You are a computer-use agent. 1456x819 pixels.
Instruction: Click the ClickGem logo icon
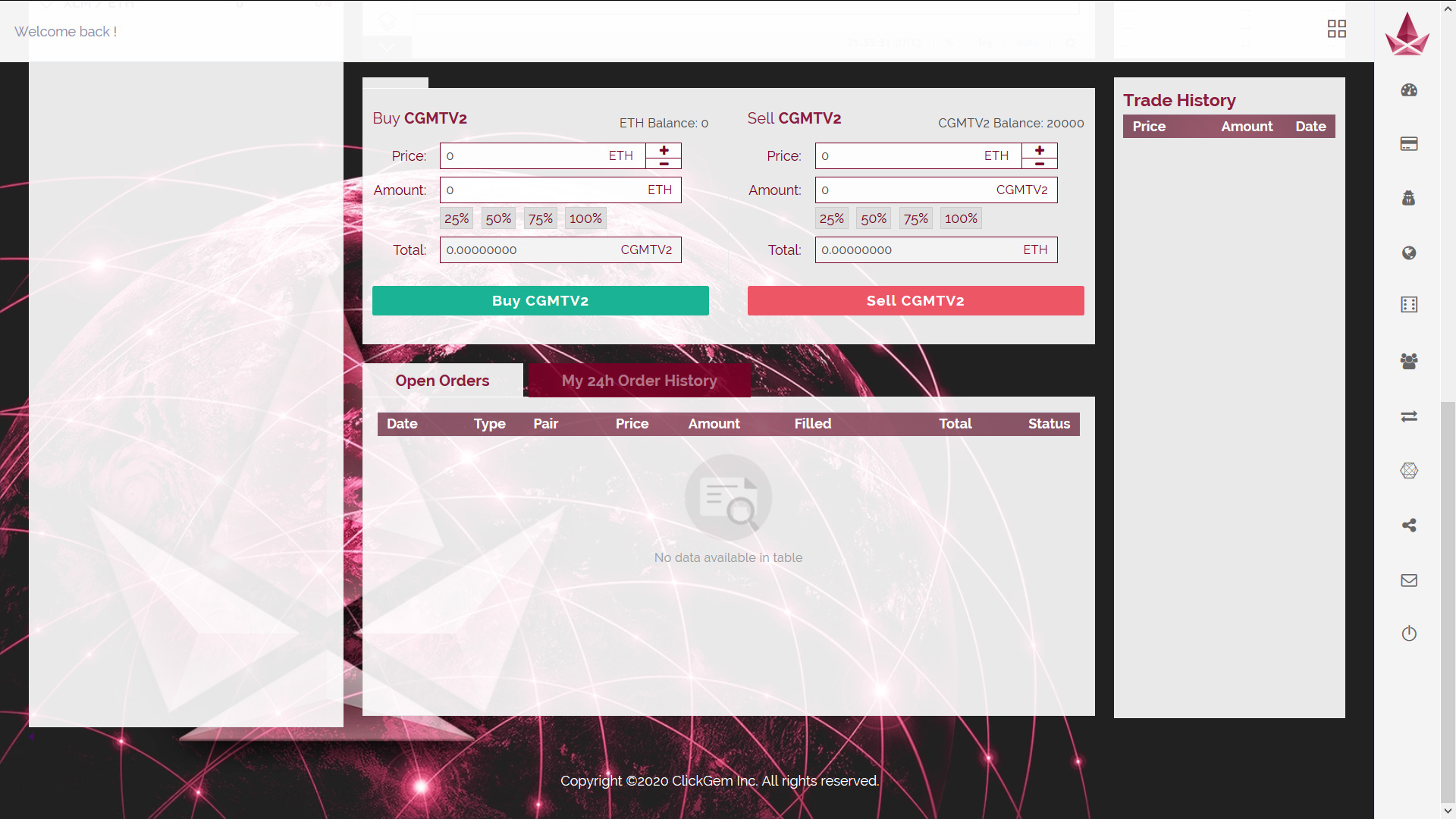[1407, 33]
